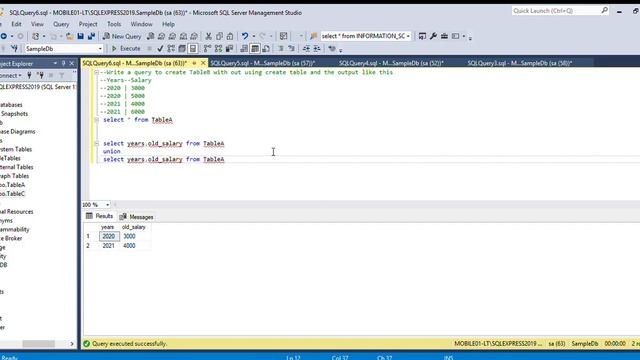640x360 pixels.
Task: Open the Window menu
Action: (x=141, y=24)
